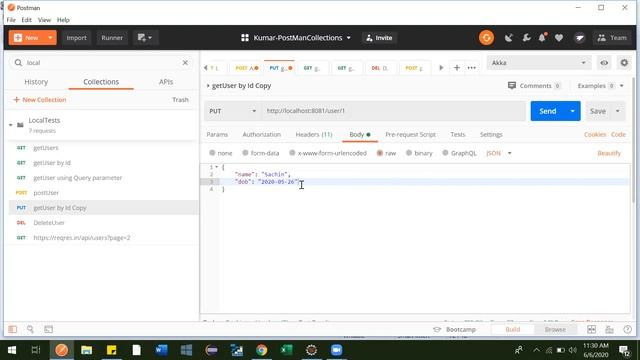
Task: Open File Explorer from the taskbar
Action: point(87,350)
